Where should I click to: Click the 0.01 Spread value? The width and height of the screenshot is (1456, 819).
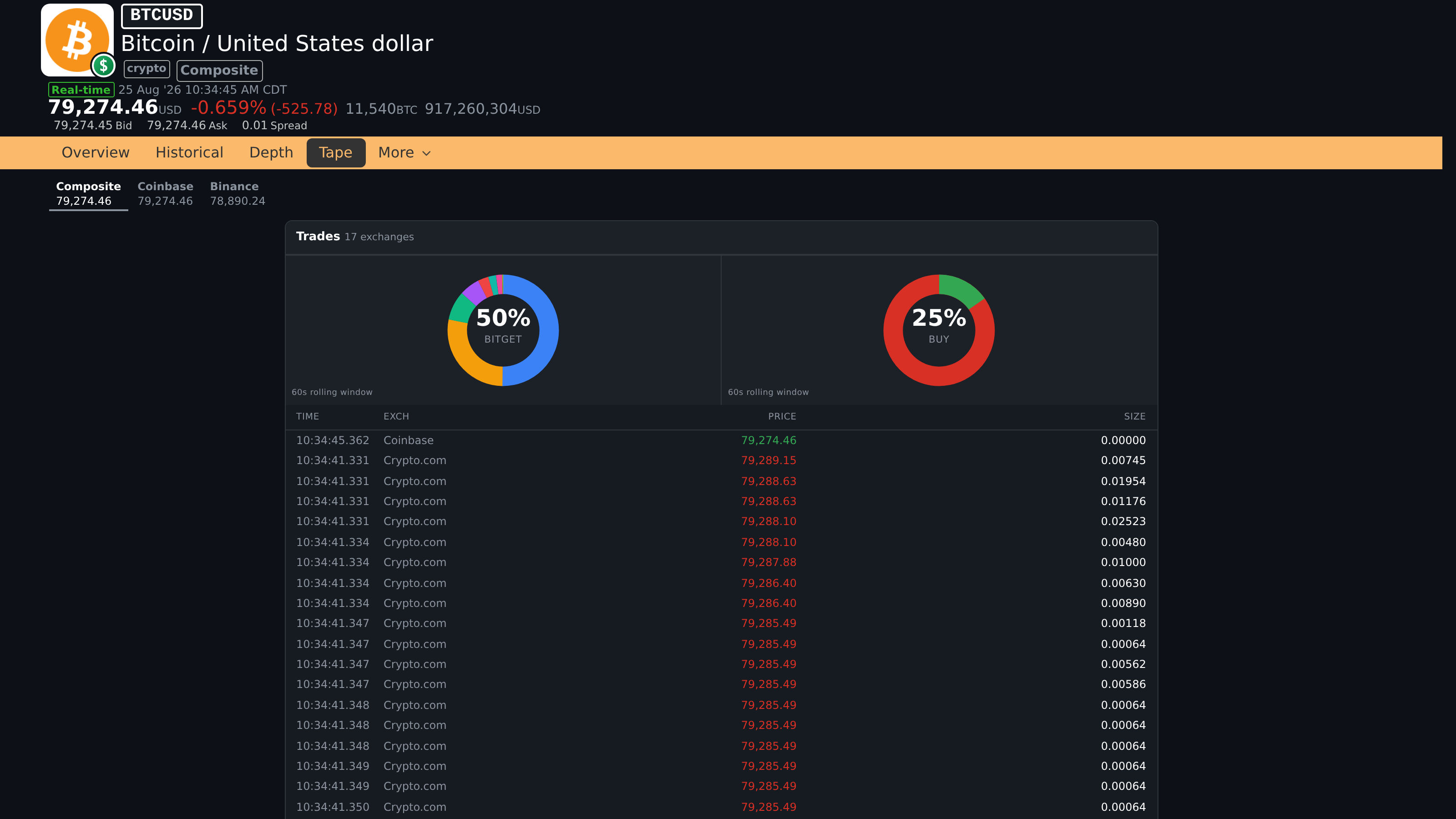275,126
